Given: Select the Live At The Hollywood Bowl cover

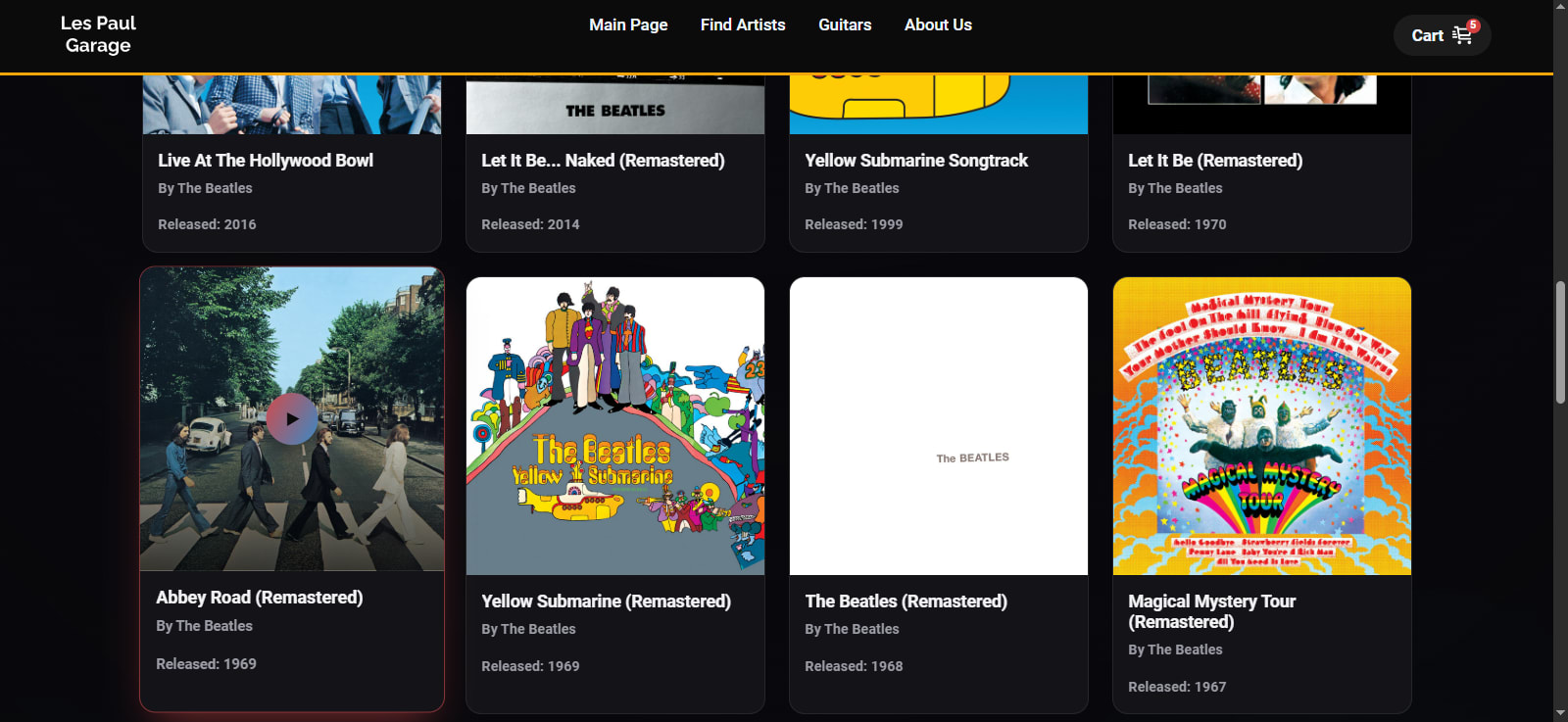Looking at the screenshot, I should 292,105.
